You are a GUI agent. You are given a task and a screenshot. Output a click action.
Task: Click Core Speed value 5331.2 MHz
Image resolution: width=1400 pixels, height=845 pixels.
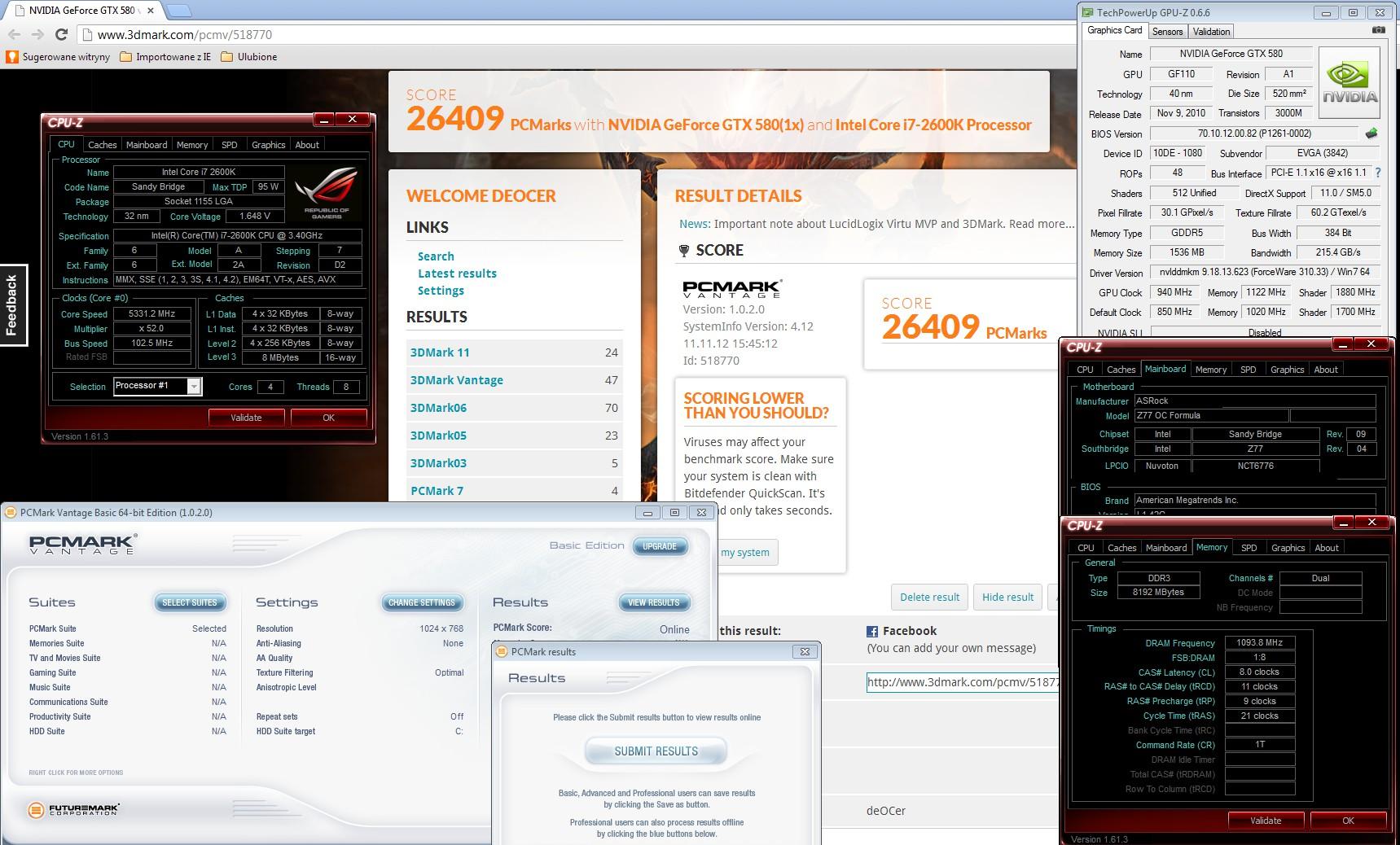[x=152, y=313]
